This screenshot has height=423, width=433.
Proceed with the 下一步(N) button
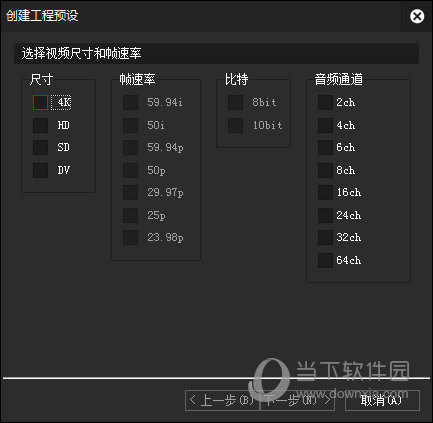[x=297, y=400]
